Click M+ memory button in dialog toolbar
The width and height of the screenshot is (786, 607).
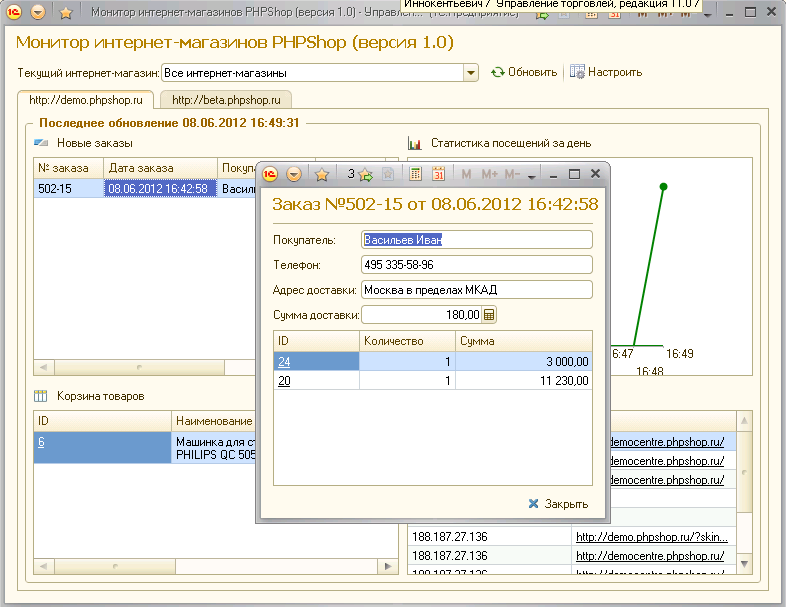pos(489,174)
